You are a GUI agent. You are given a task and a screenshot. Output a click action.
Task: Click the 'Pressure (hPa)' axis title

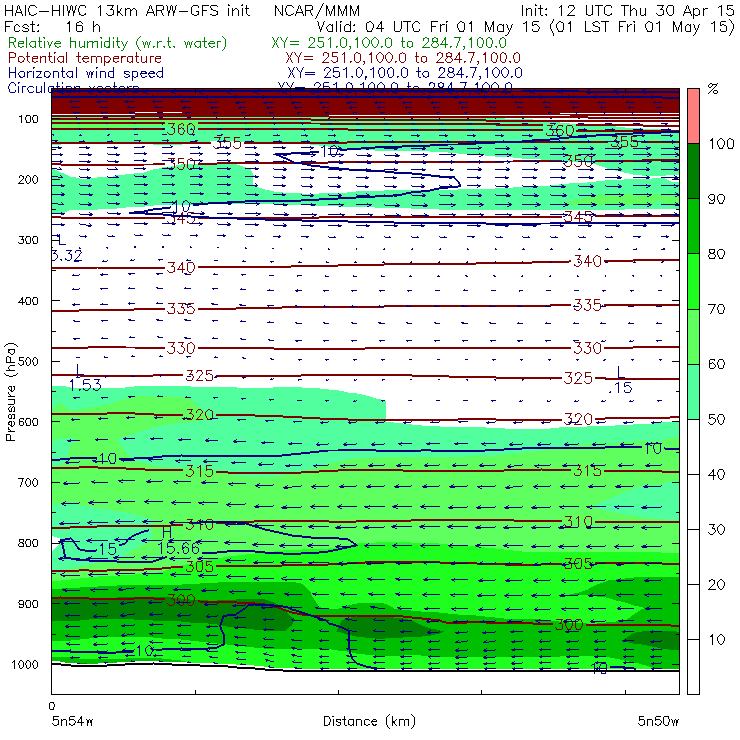[x=11, y=392]
